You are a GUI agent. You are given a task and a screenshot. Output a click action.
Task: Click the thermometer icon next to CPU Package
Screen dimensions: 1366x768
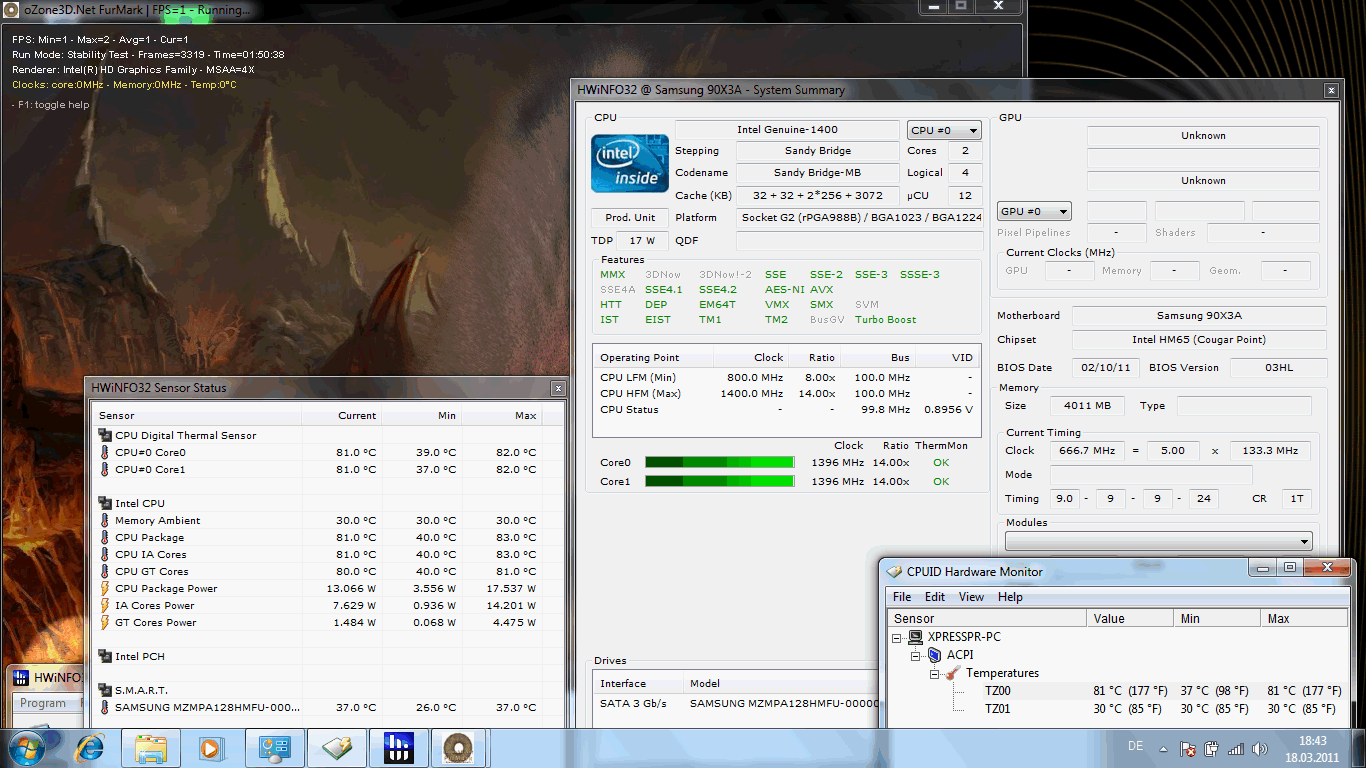click(105, 537)
